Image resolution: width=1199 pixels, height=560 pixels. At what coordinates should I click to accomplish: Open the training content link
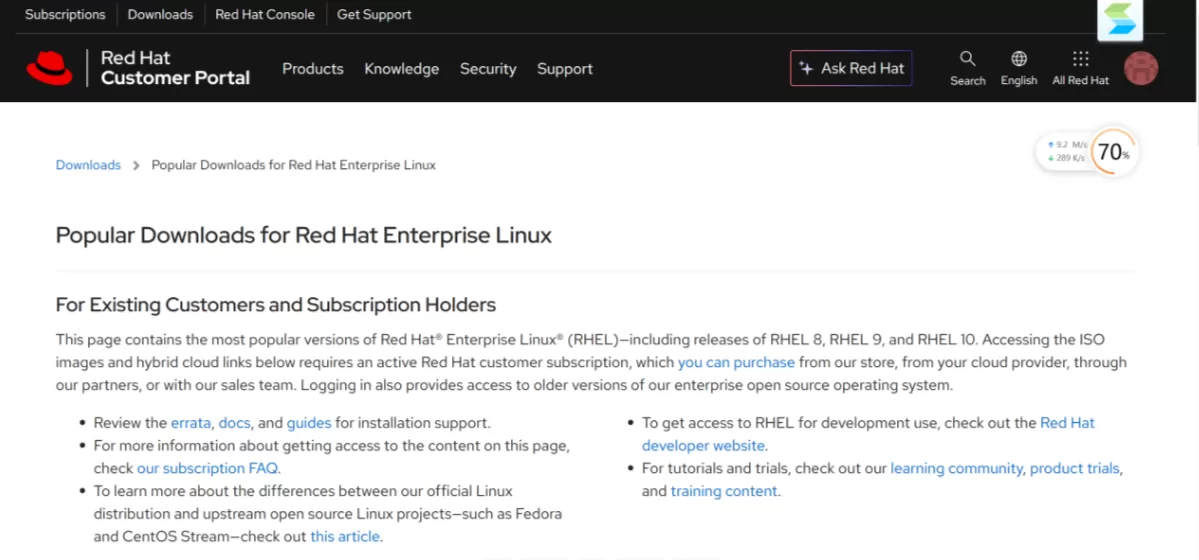click(723, 491)
